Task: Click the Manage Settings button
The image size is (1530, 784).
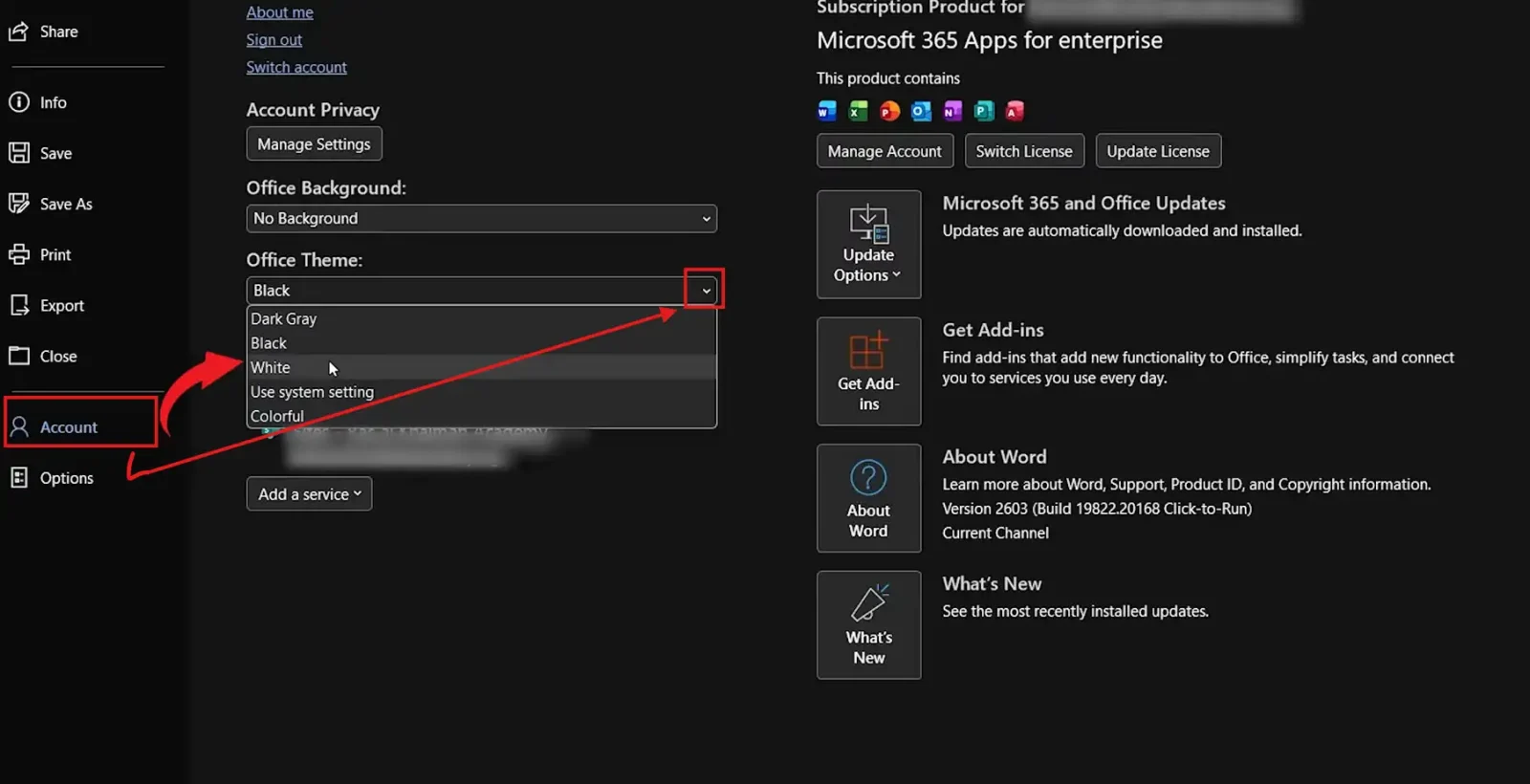Action: [314, 143]
